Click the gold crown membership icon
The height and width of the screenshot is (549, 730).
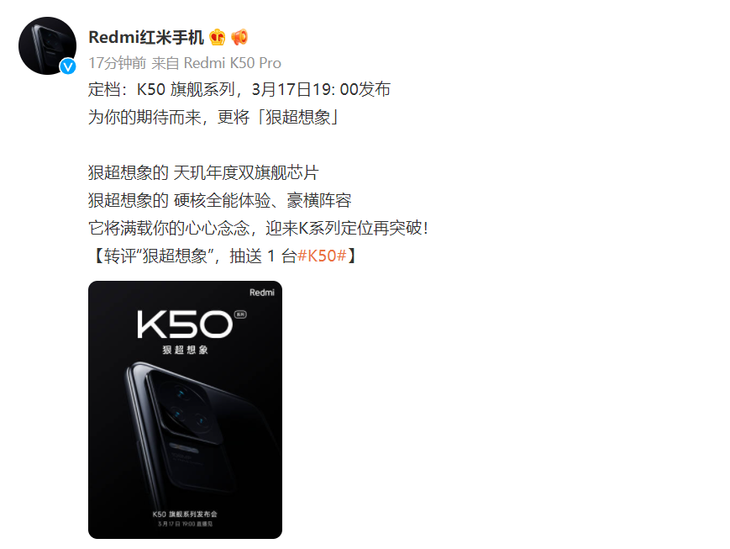click(217, 37)
